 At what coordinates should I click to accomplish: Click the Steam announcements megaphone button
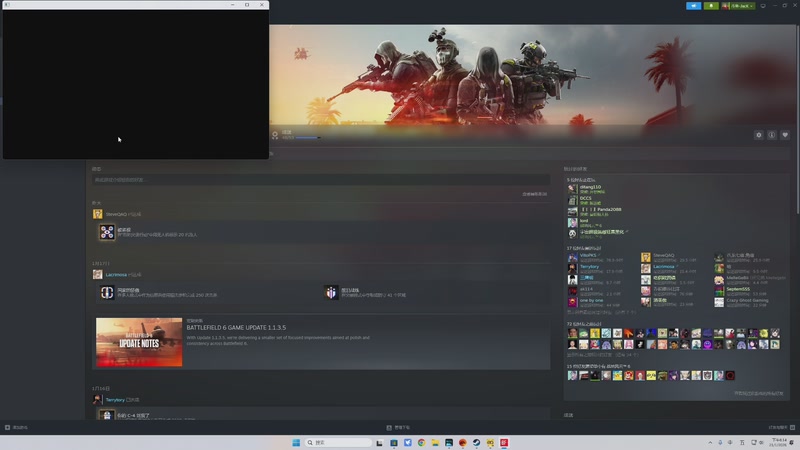click(x=693, y=6)
